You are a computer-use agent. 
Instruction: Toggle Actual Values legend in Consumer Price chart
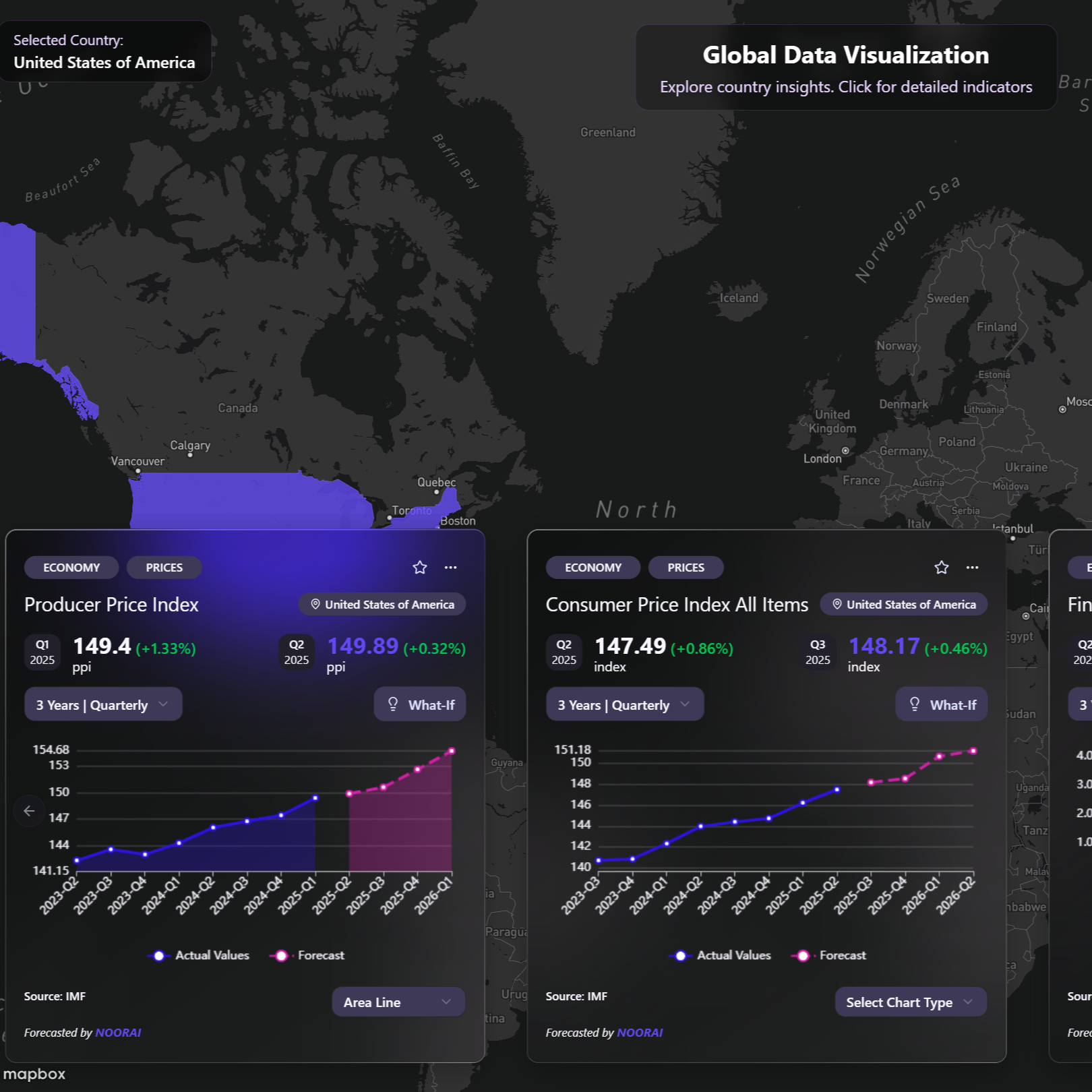(x=721, y=955)
